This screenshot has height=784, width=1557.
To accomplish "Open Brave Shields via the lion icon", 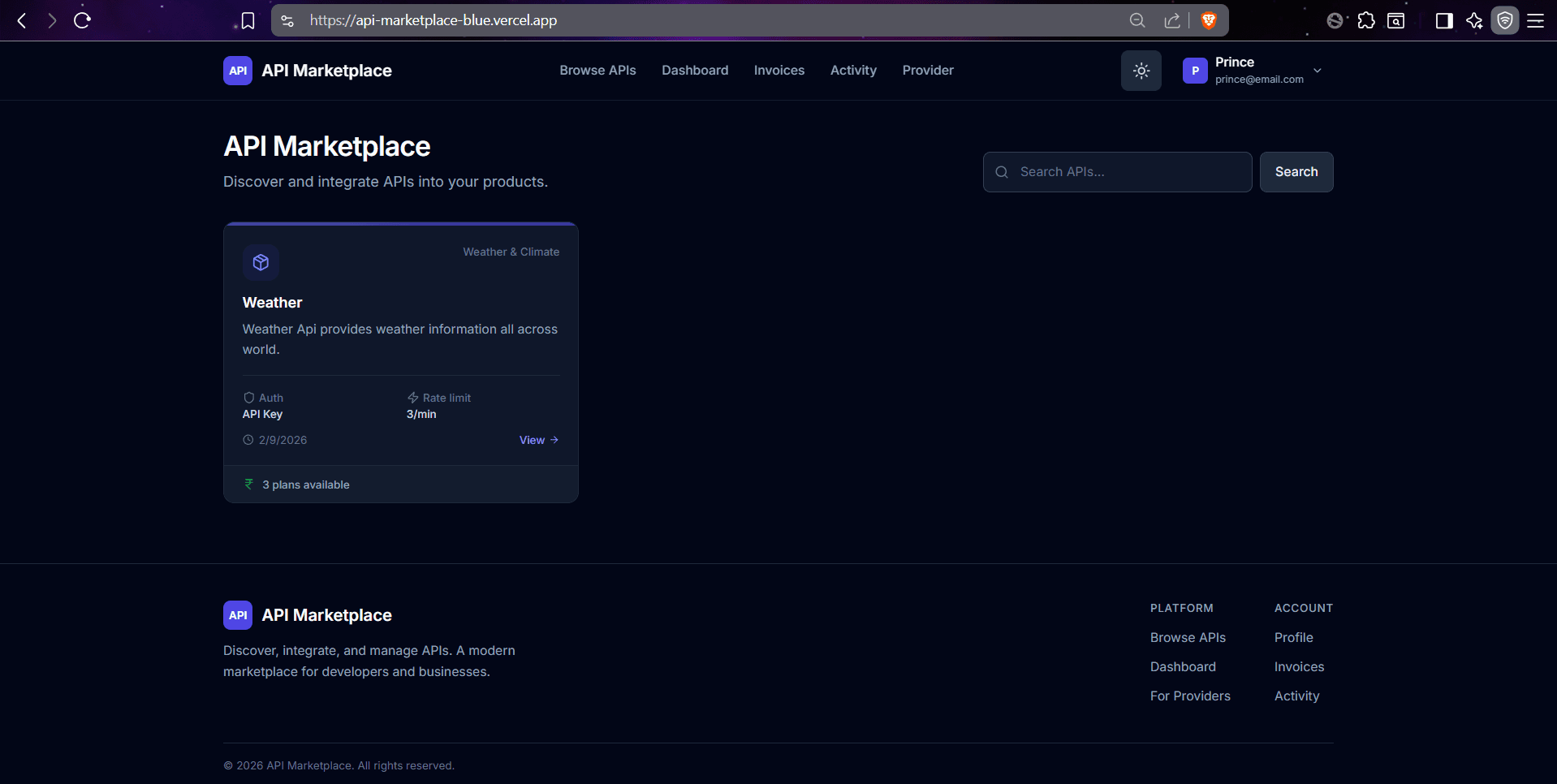I will pos(1209,20).
